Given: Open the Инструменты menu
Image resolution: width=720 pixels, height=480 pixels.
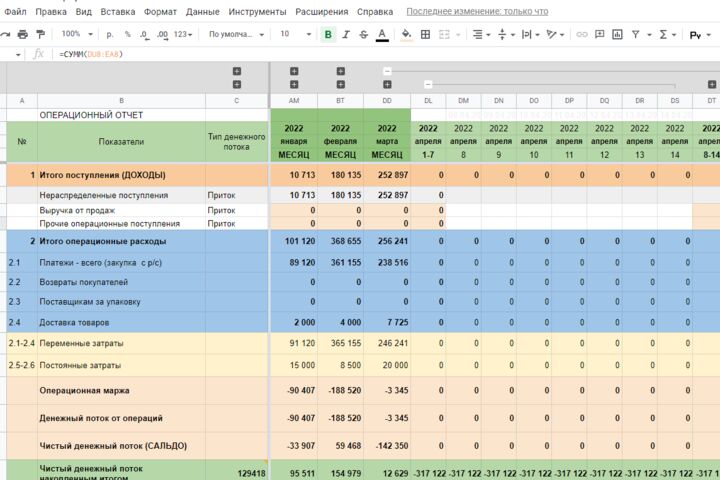Looking at the screenshot, I should pos(257,11).
